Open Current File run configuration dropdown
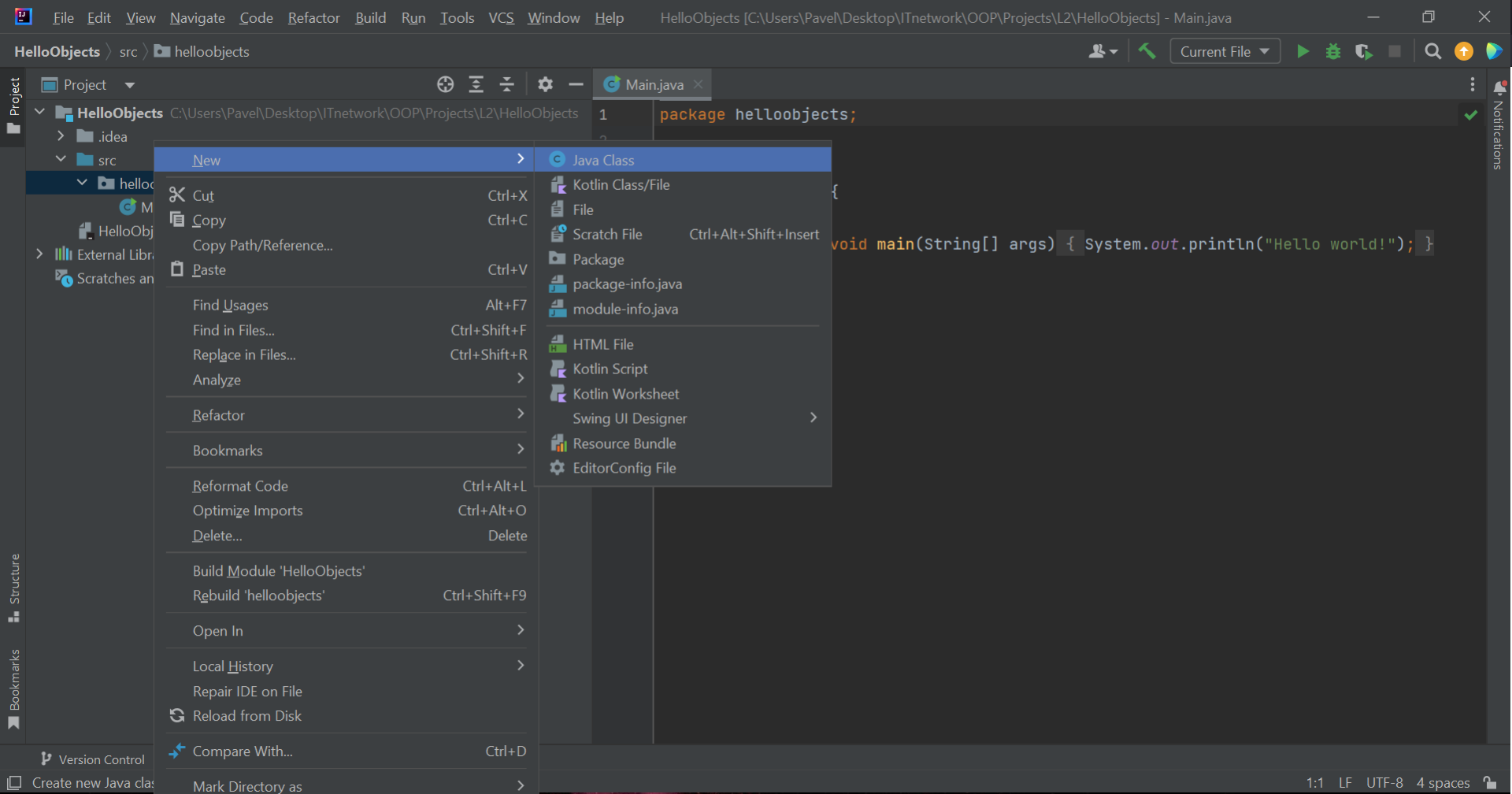 pos(1225,52)
